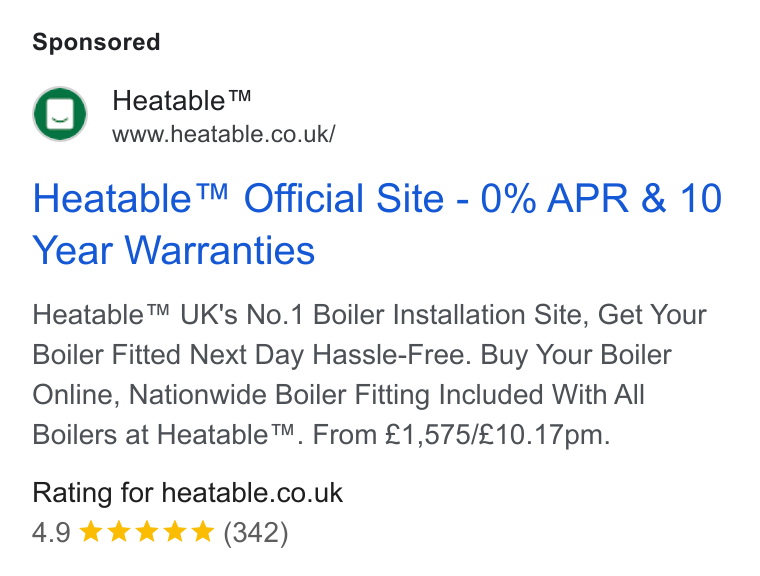This screenshot has height=576, width=760.
Task: Click the '0% APR & 10' headline text
Action: [601, 198]
